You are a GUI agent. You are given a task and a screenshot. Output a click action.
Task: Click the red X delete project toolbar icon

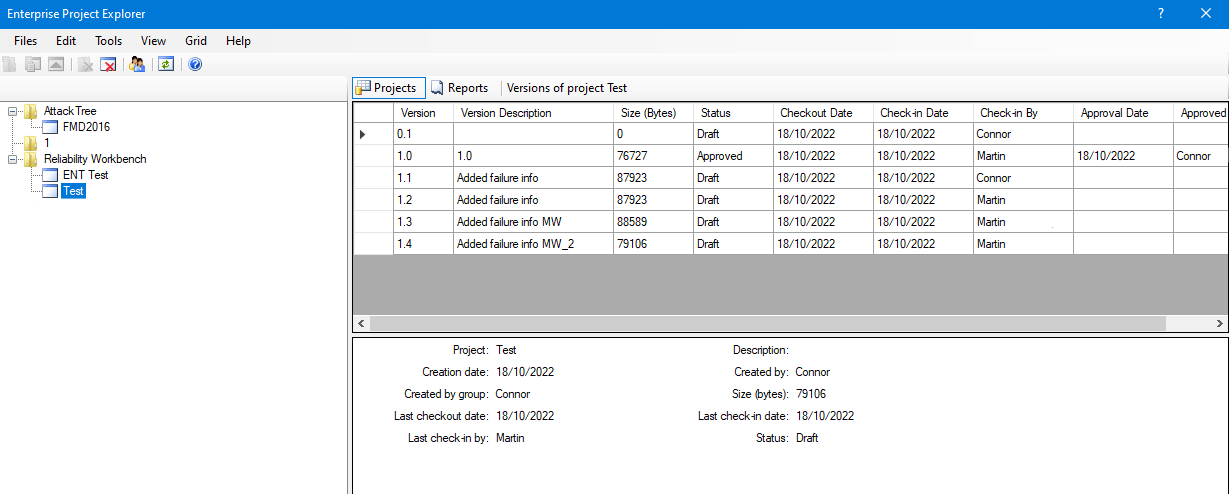point(108,64)
